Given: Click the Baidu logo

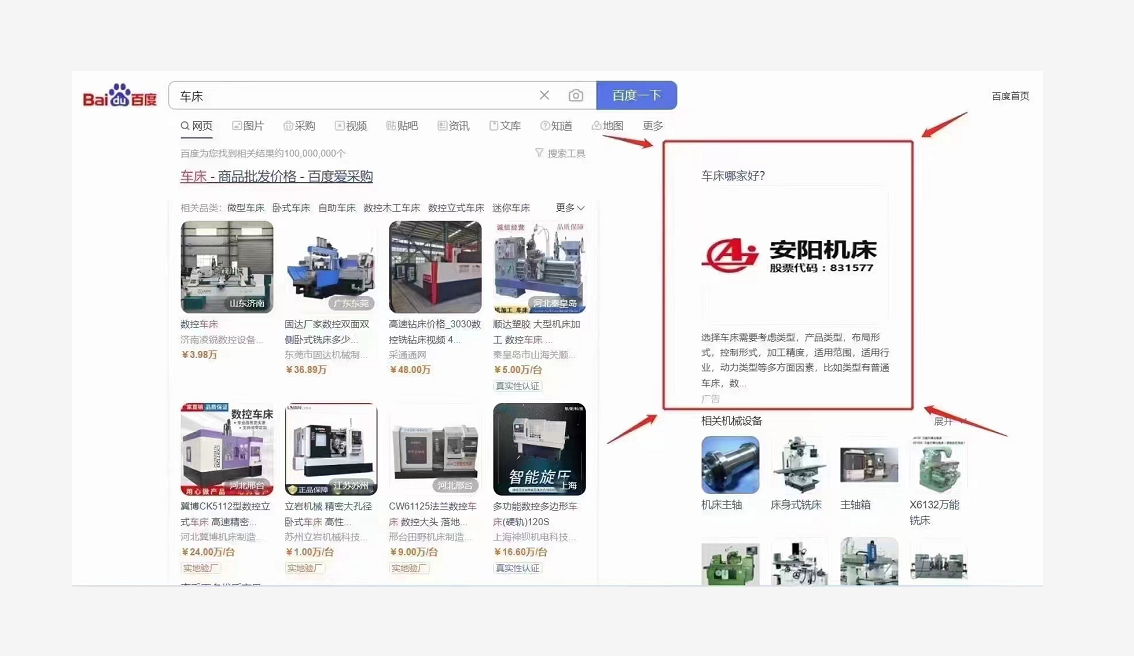Looking at the screenshot, I should click(120, 95).
